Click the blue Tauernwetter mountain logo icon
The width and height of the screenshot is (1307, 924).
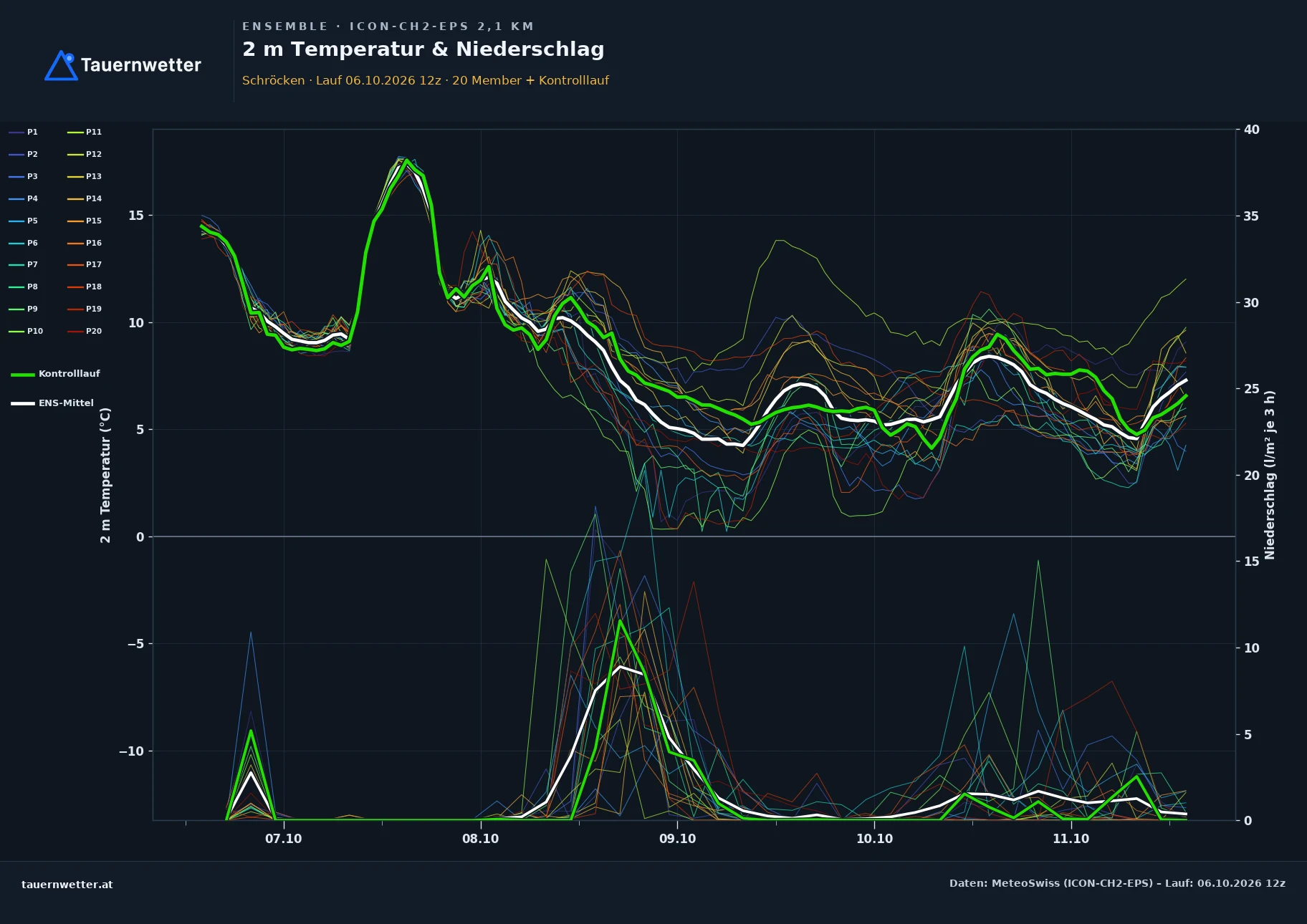pos(62,65)
